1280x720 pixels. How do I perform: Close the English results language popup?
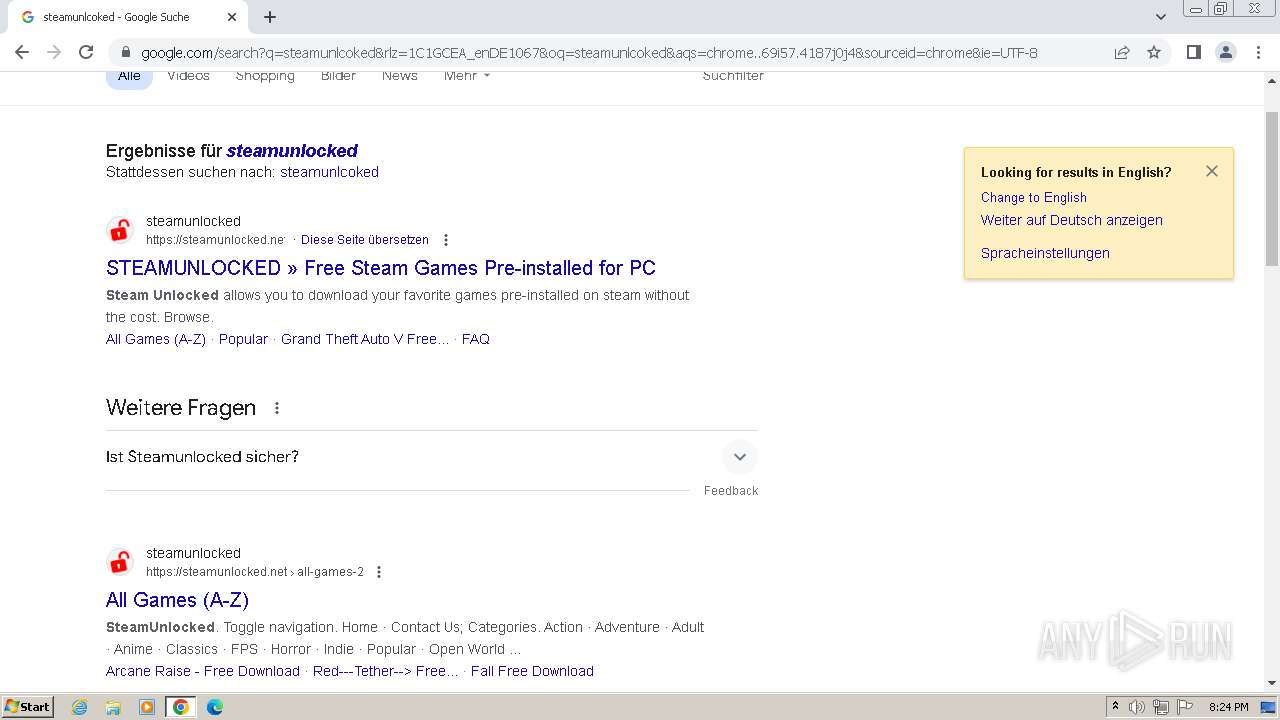1212,171
